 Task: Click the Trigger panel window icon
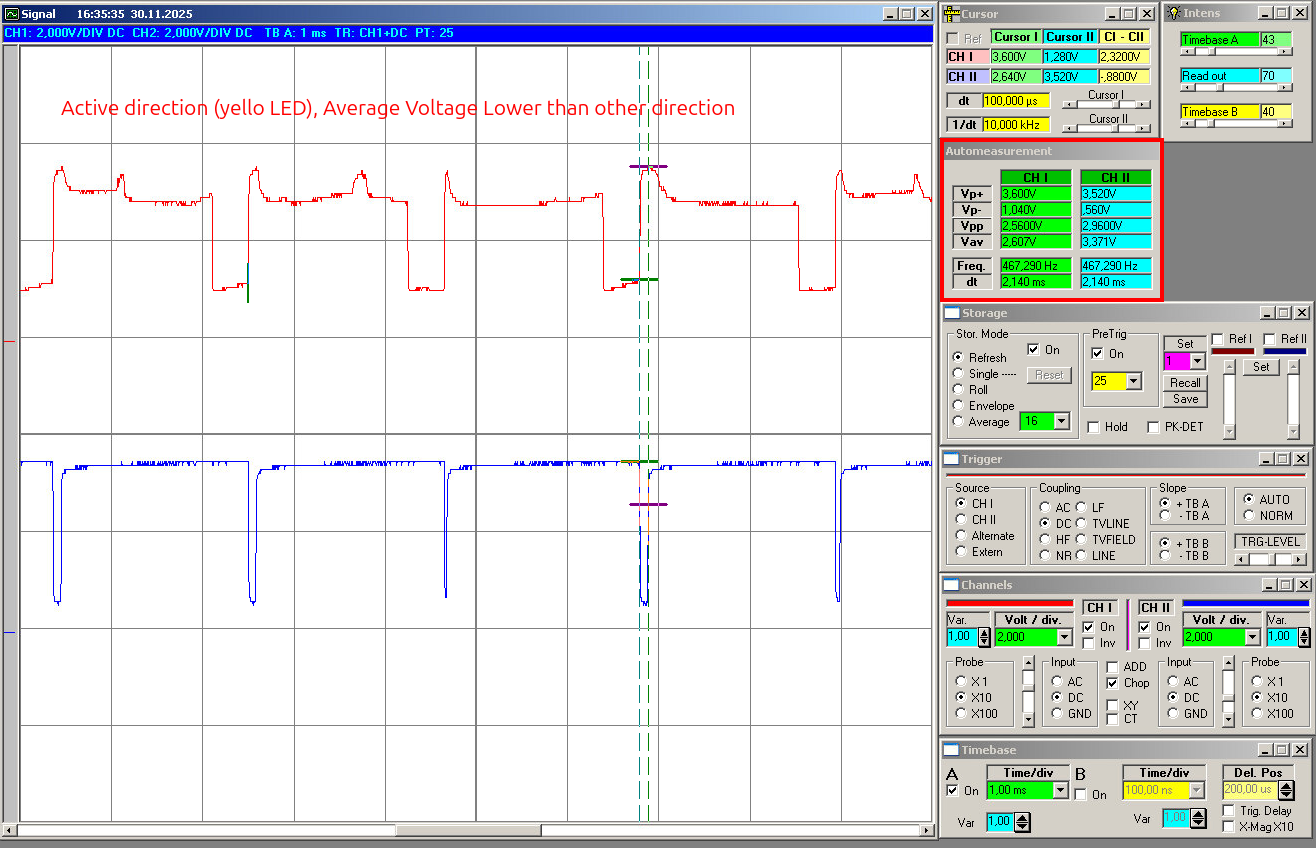[951, 459]
